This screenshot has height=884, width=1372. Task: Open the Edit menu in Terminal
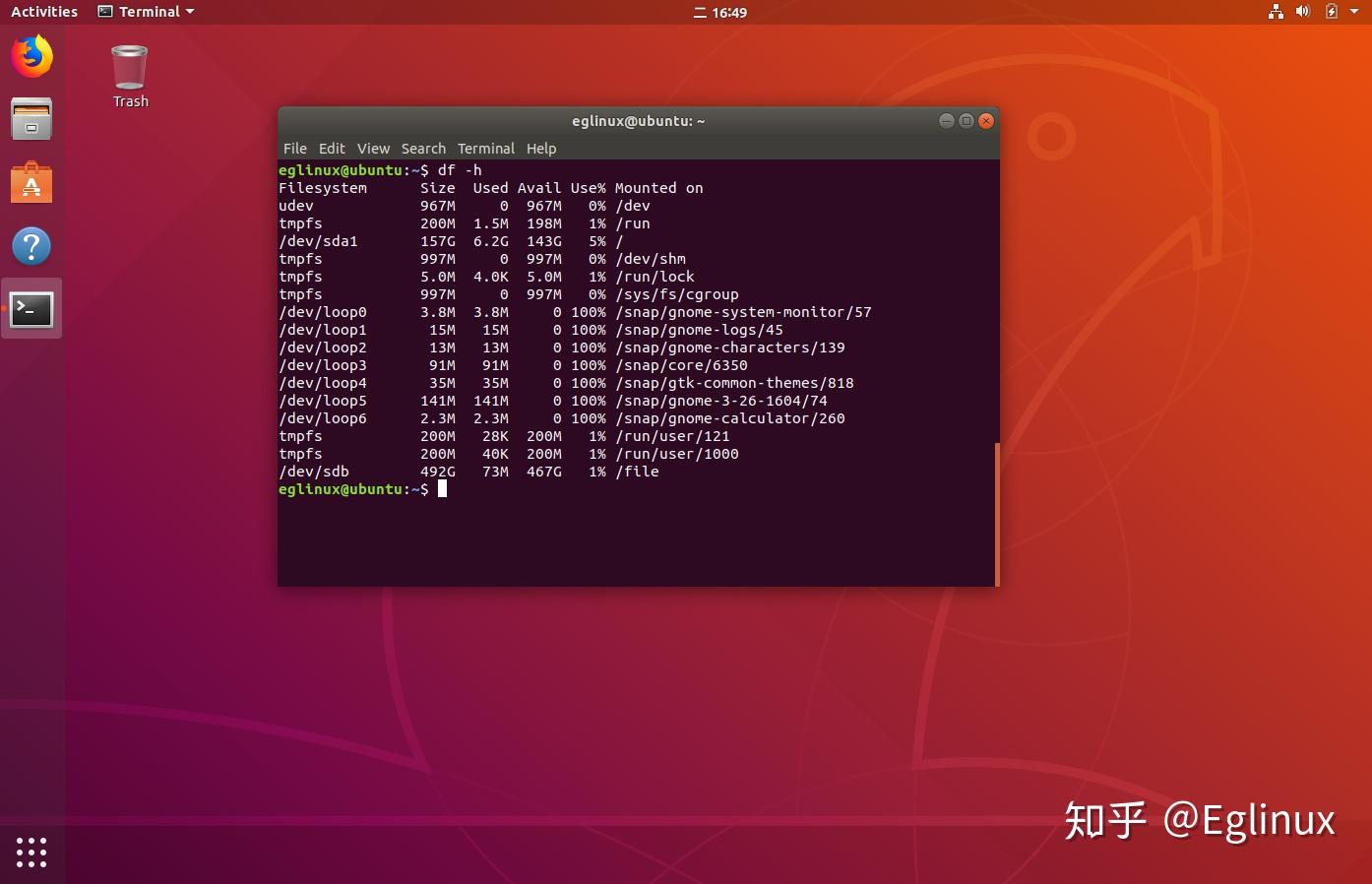[331, 148]
